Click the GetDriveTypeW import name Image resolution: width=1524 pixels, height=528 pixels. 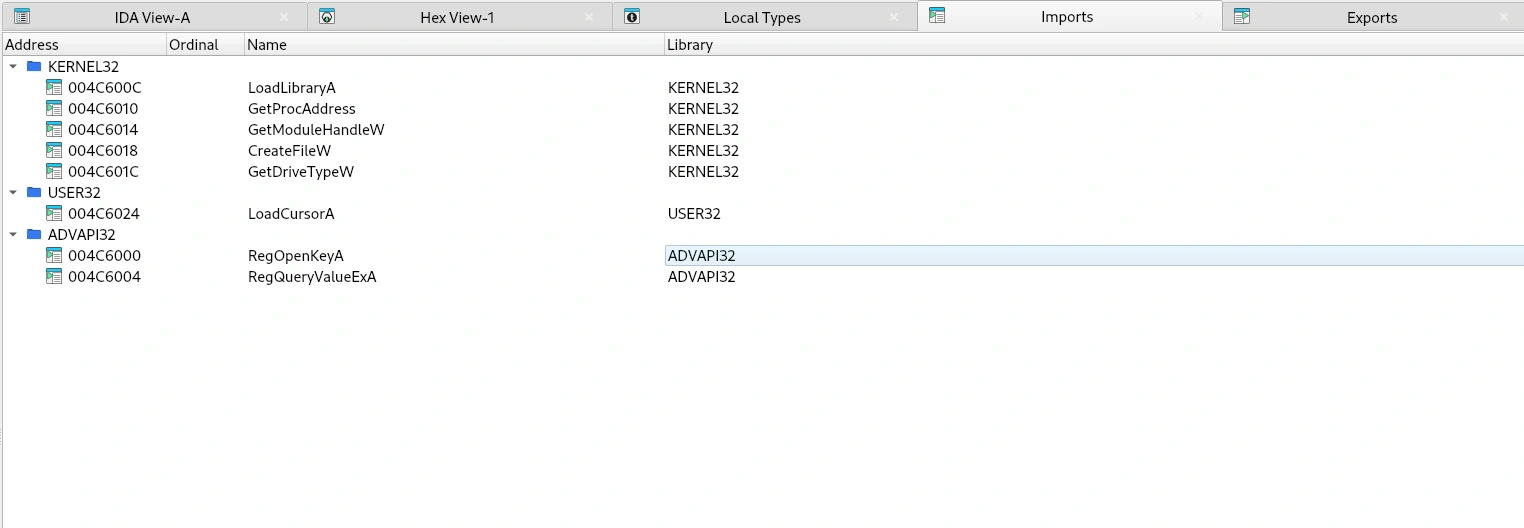301,171
